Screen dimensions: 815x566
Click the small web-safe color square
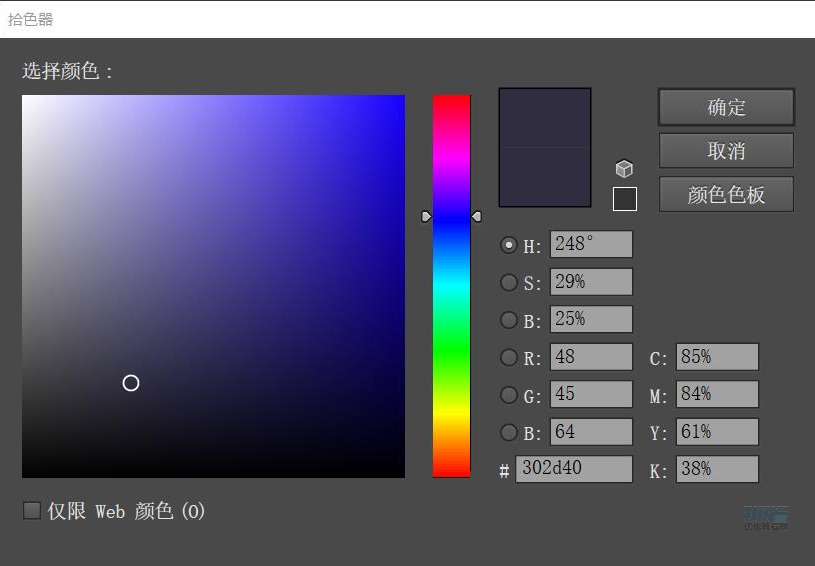click(x=624, y=199)
